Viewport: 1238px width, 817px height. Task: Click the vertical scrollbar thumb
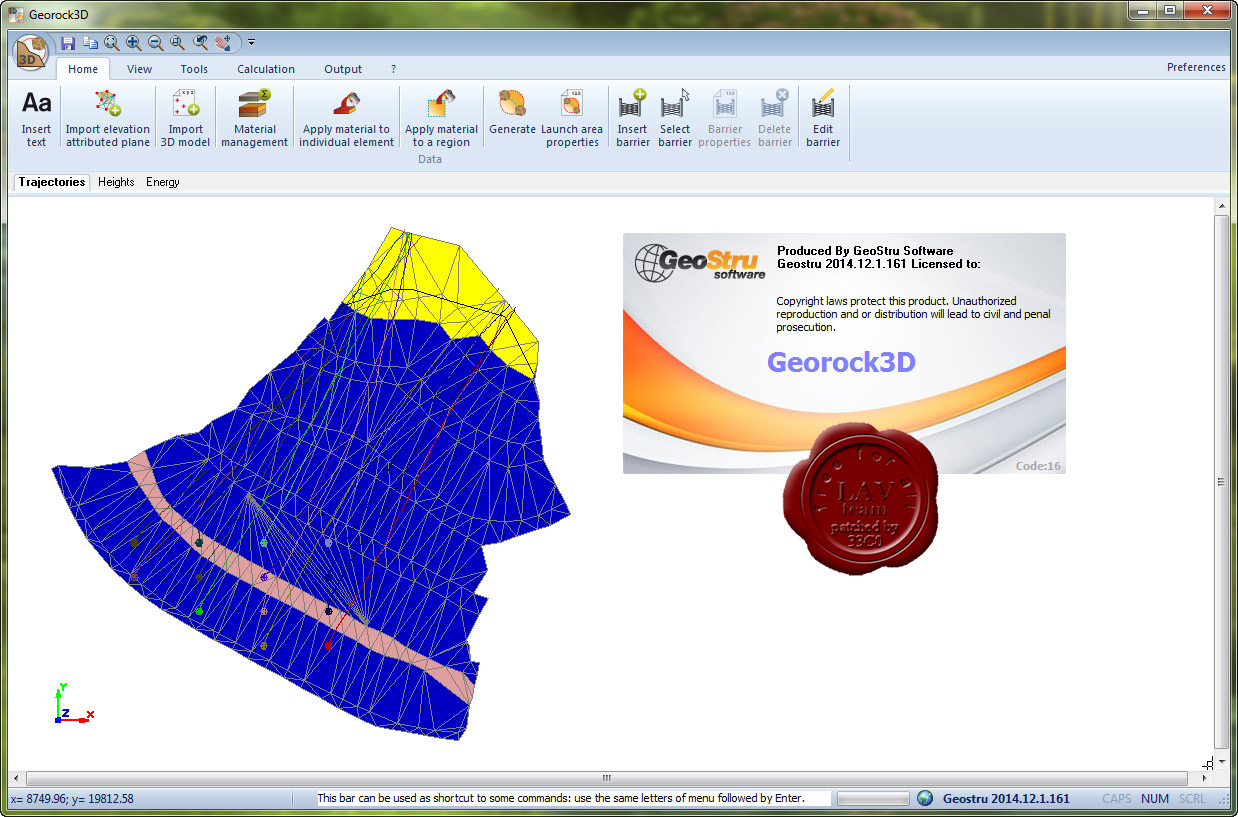[x=1222, y=481]
